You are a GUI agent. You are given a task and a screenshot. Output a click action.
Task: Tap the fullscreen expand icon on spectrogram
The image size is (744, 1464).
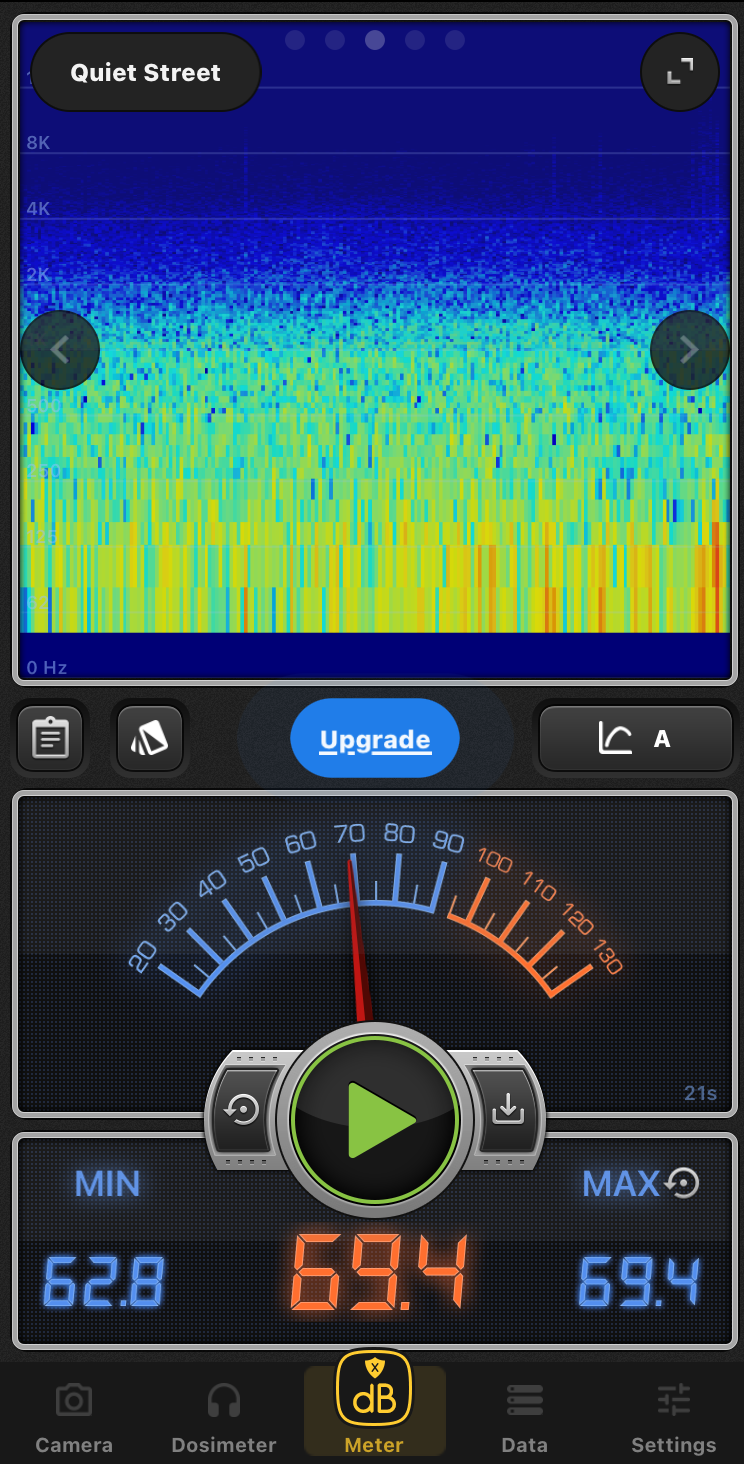680,71
